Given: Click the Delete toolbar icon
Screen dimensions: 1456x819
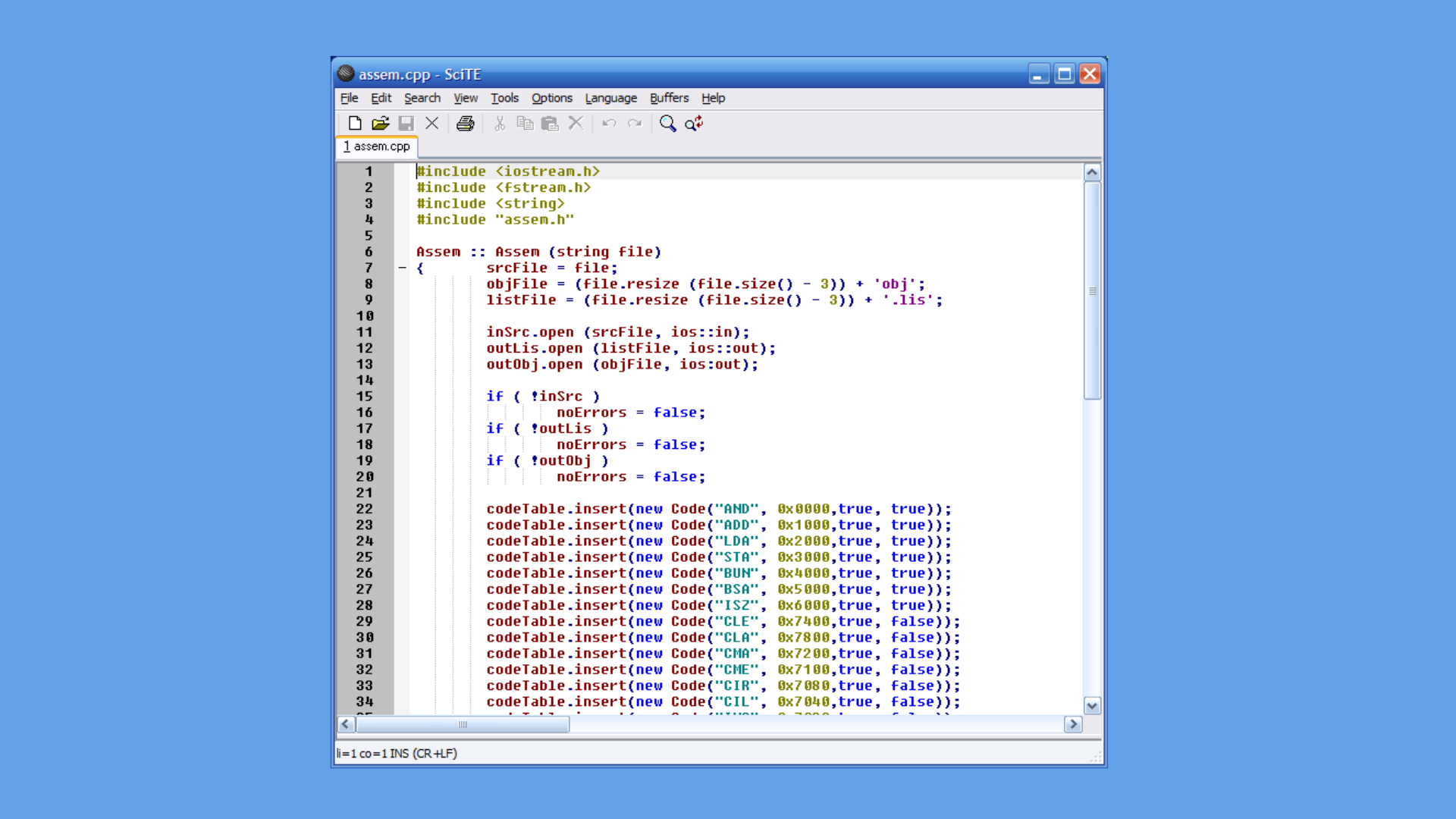Looking at the screenshot, I should (576, 123).
